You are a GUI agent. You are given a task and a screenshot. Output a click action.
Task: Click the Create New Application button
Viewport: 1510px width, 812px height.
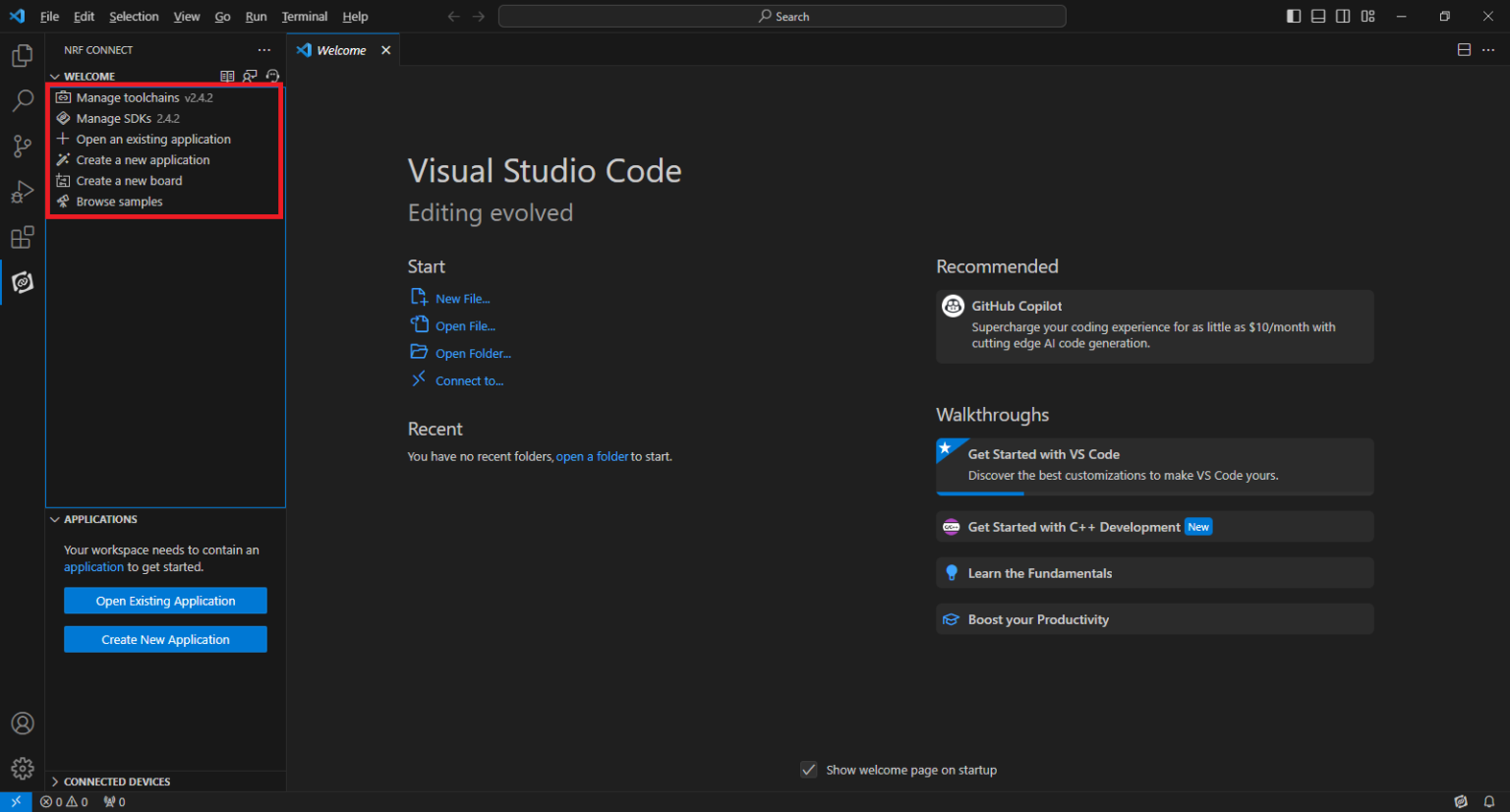(165, 640)
